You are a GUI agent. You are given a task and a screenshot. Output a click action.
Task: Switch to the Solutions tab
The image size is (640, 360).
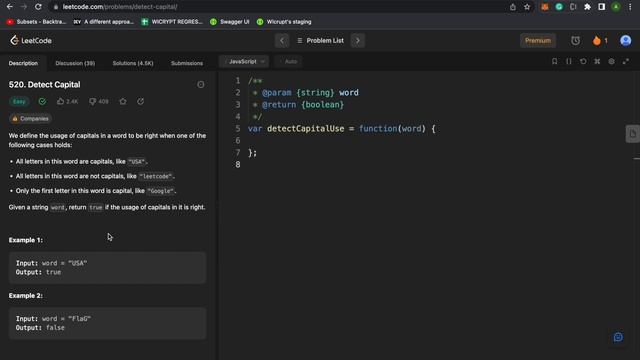pyautogui.click(x=133, y=63)
